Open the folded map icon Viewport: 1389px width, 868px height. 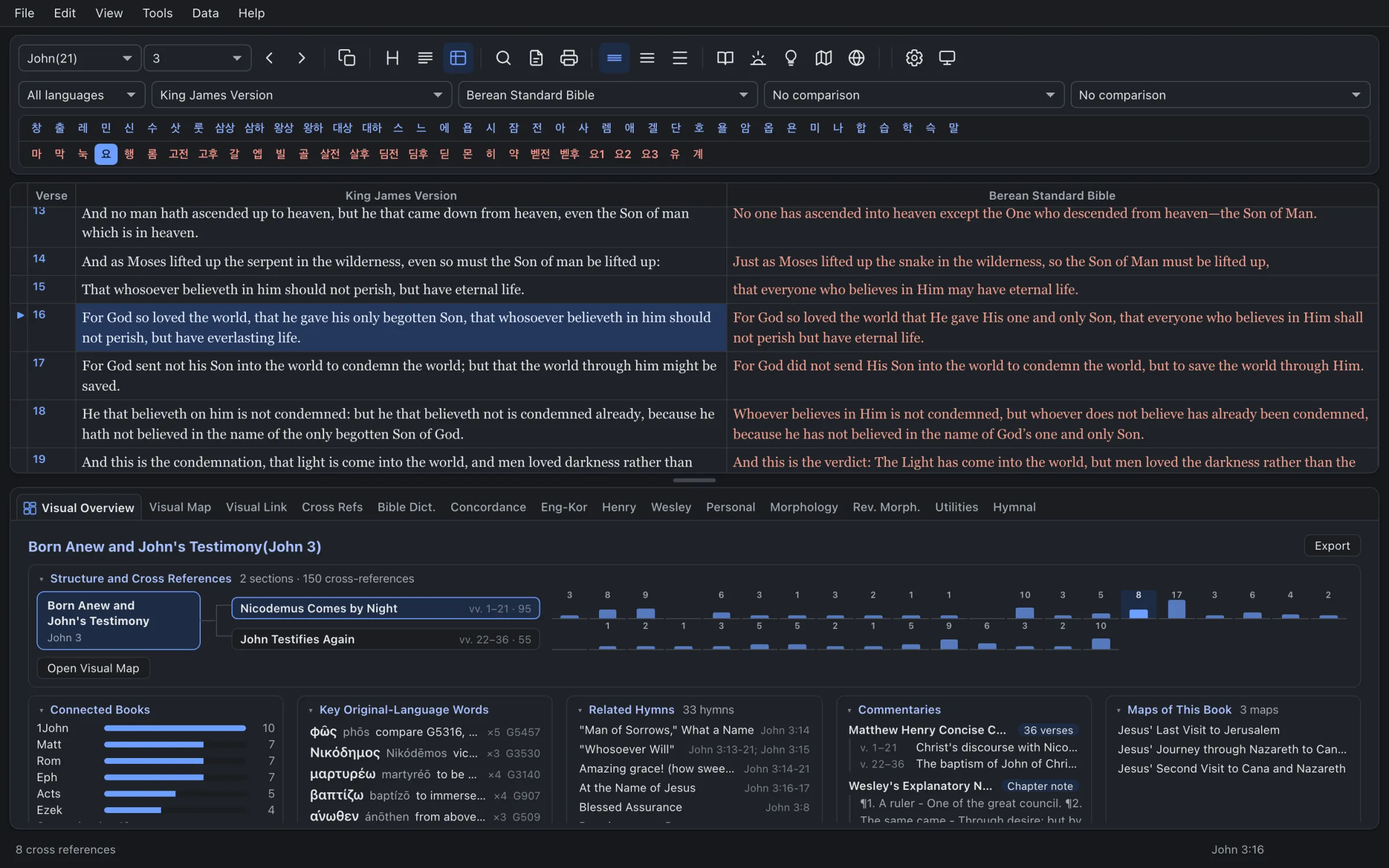[824, 58]
